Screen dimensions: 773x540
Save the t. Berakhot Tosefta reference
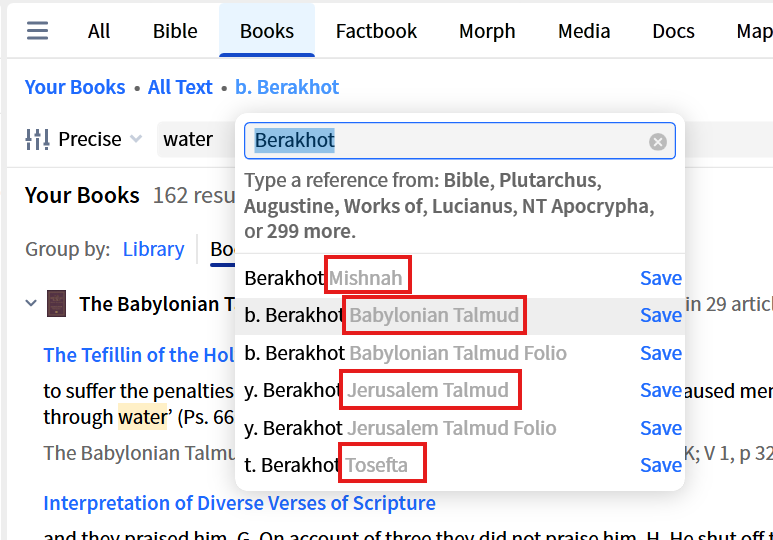click(661, 465)
